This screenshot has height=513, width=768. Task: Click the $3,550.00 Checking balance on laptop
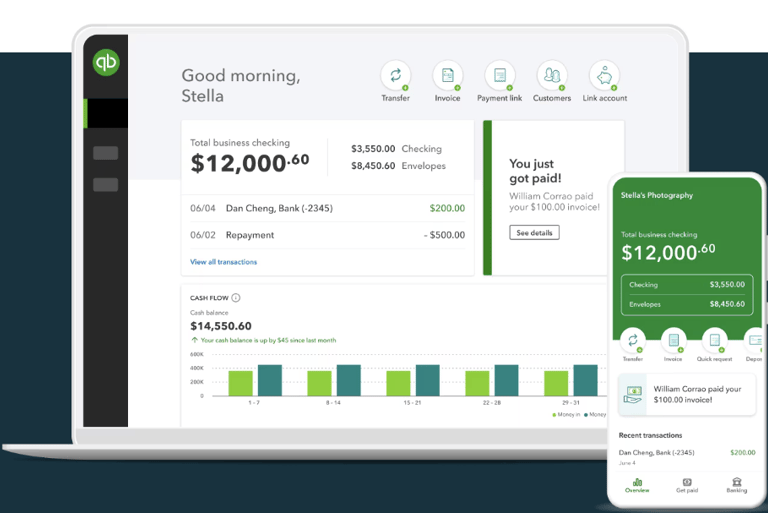pos(373,148)
